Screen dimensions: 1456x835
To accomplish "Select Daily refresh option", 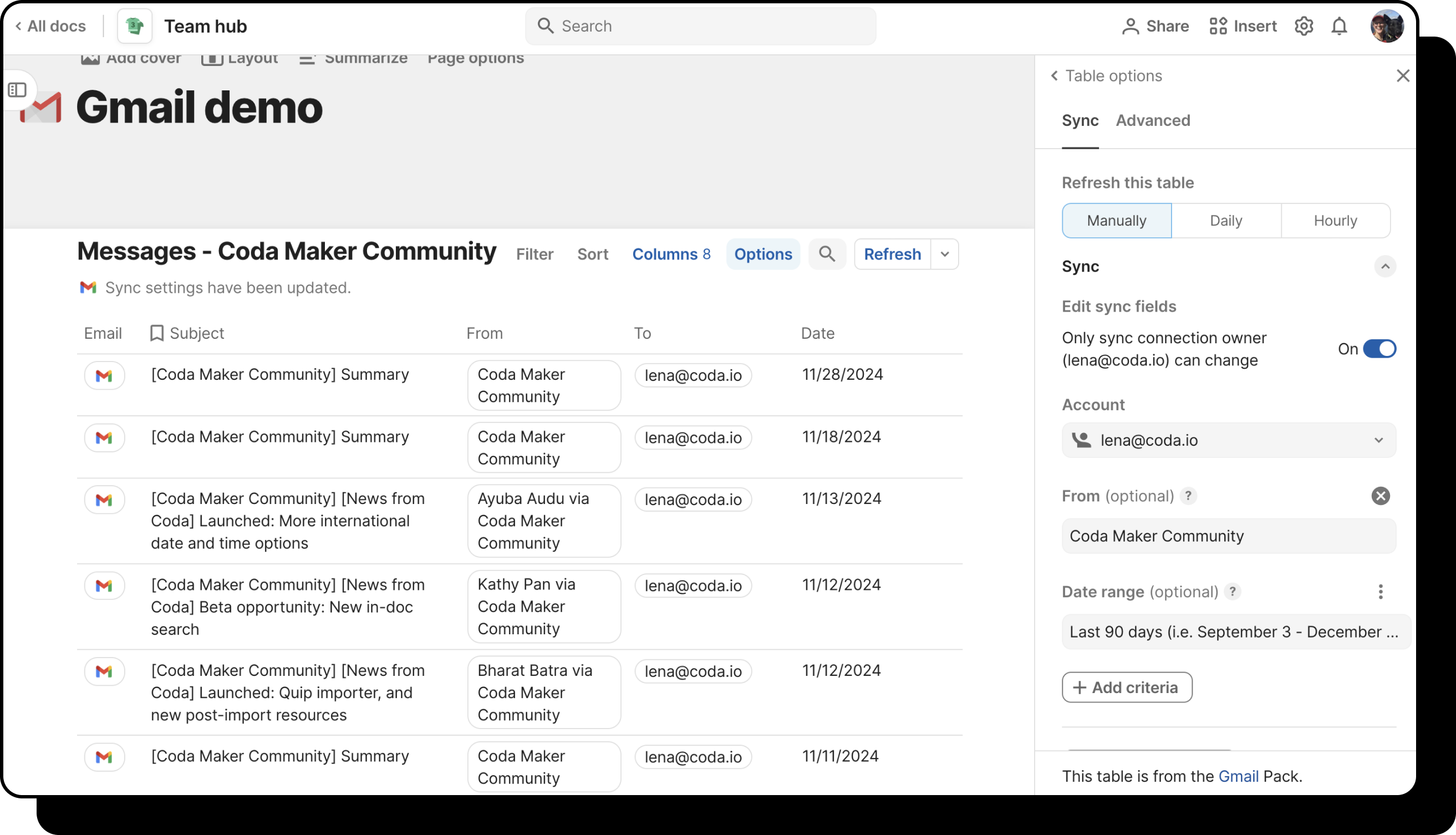I will click(1225, 221).
